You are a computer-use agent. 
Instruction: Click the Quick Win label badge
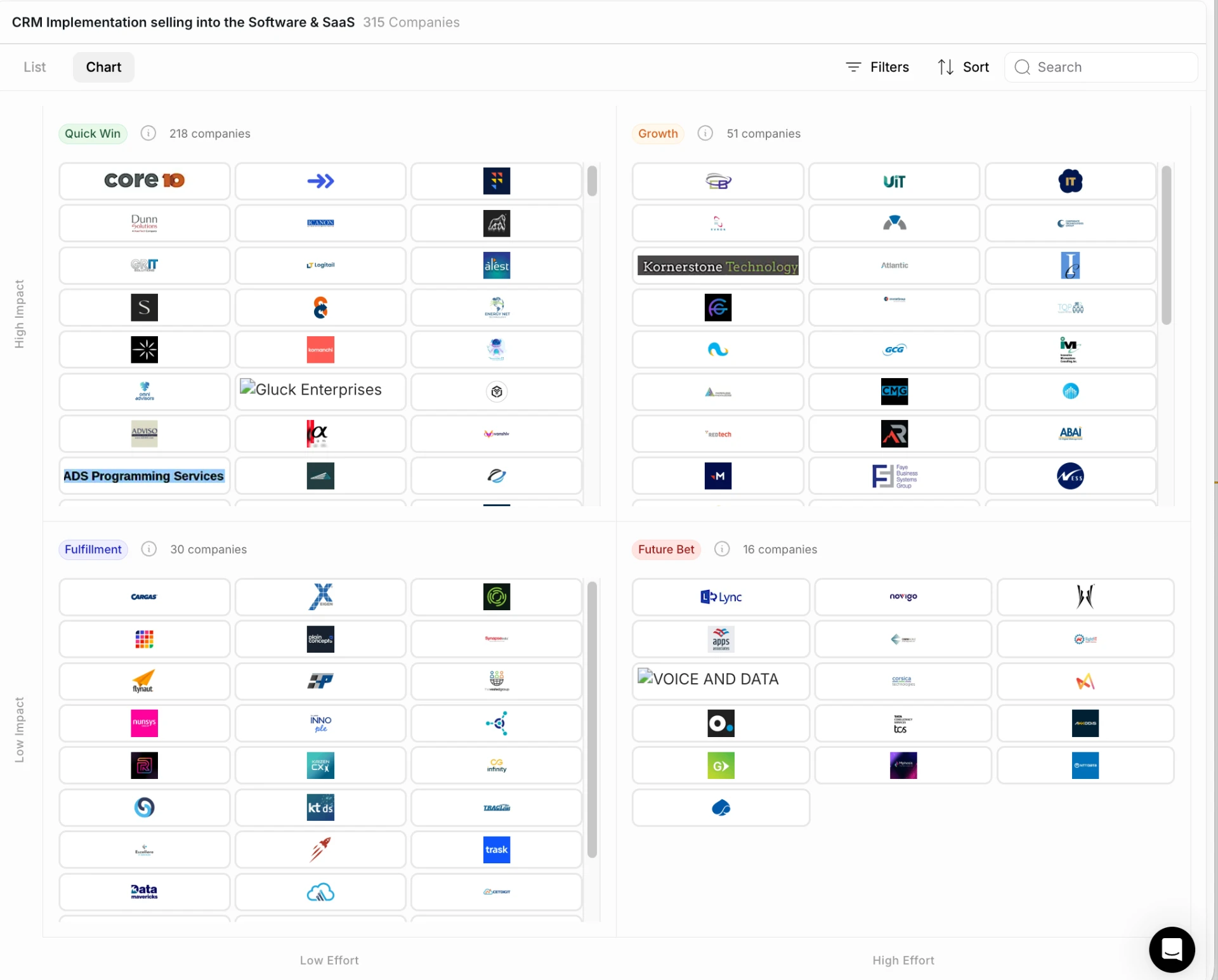coord(93,133)
